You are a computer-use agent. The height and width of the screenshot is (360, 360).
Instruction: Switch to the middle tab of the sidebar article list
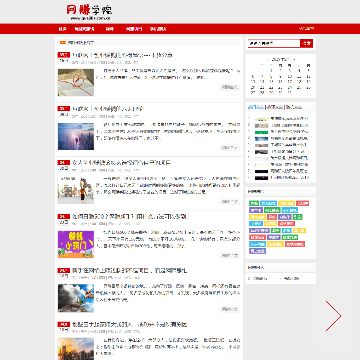pyautogui.click(x=275, y=107)
